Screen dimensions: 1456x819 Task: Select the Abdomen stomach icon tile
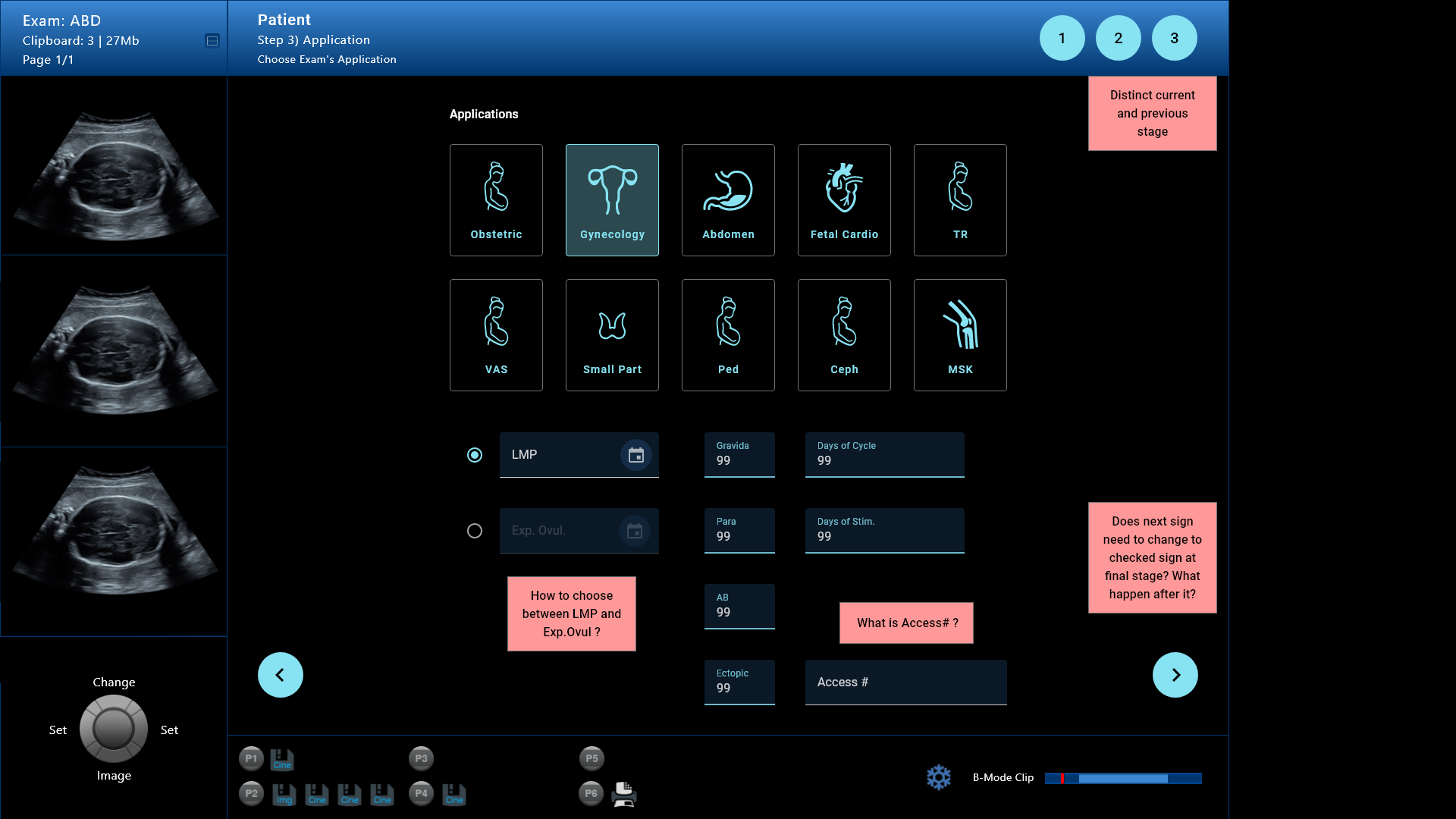point(728,200)
